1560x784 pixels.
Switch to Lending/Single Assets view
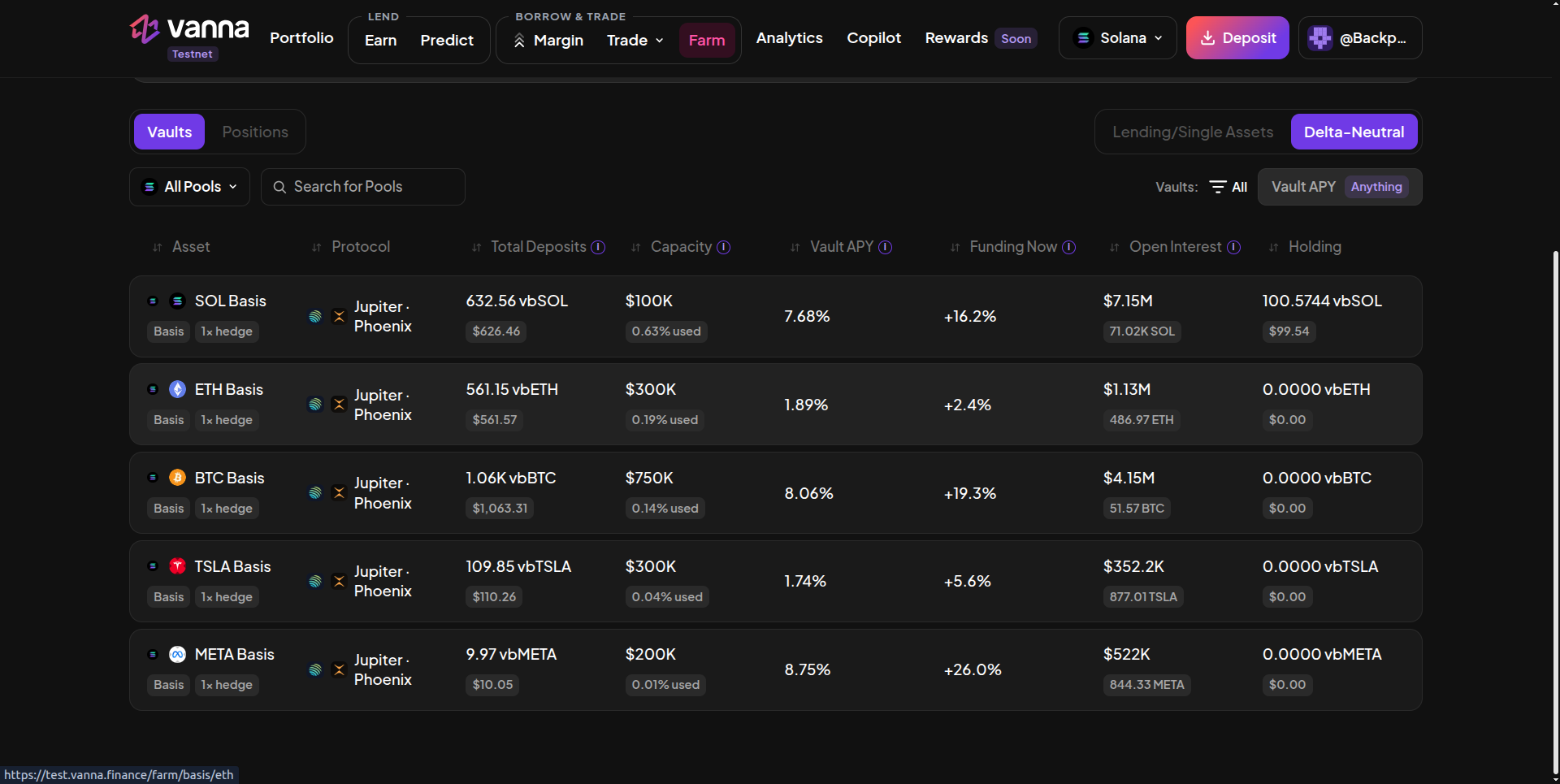click(1193, 132)
